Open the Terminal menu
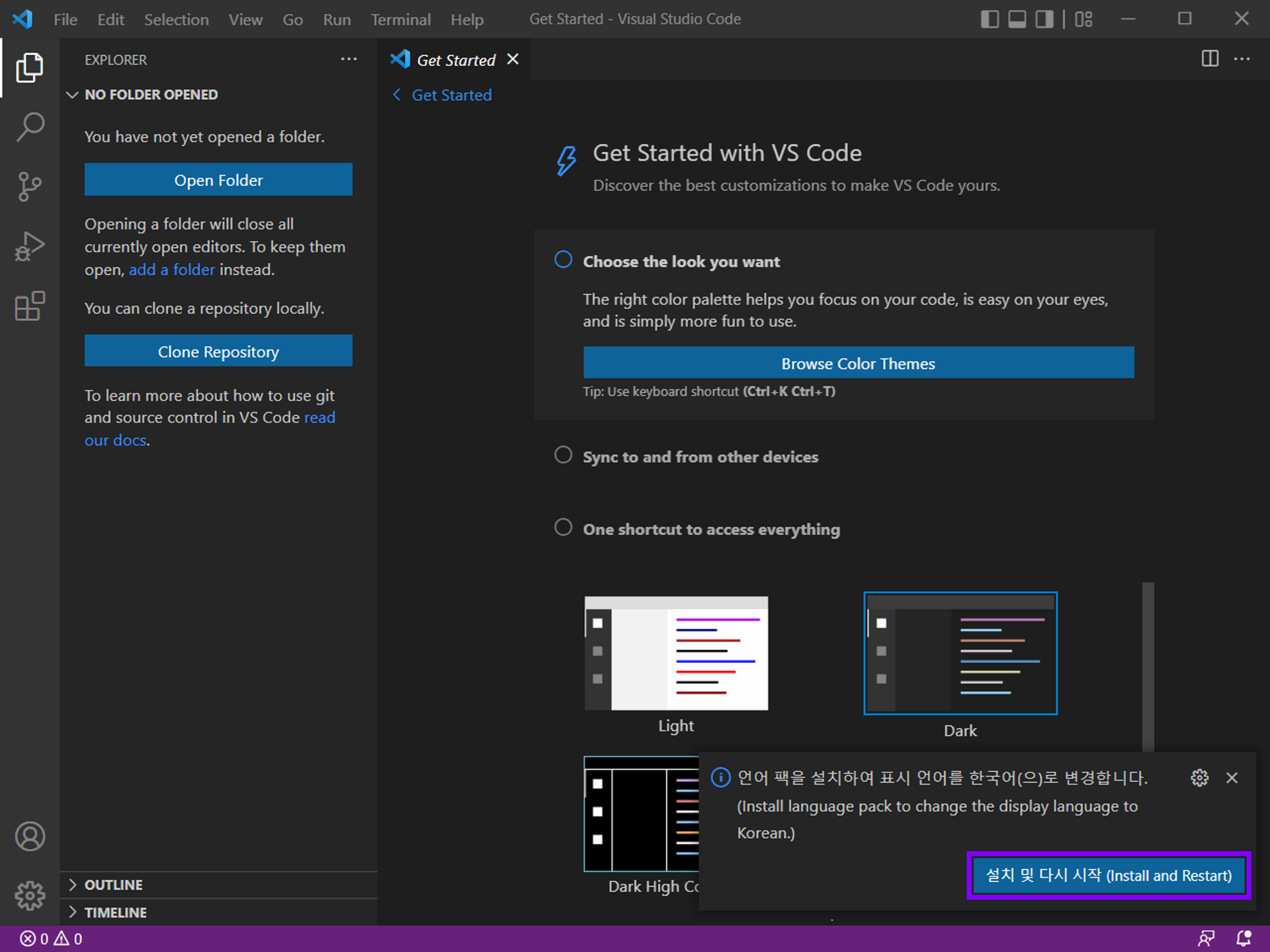The image size is (1270, 952). 401,19
